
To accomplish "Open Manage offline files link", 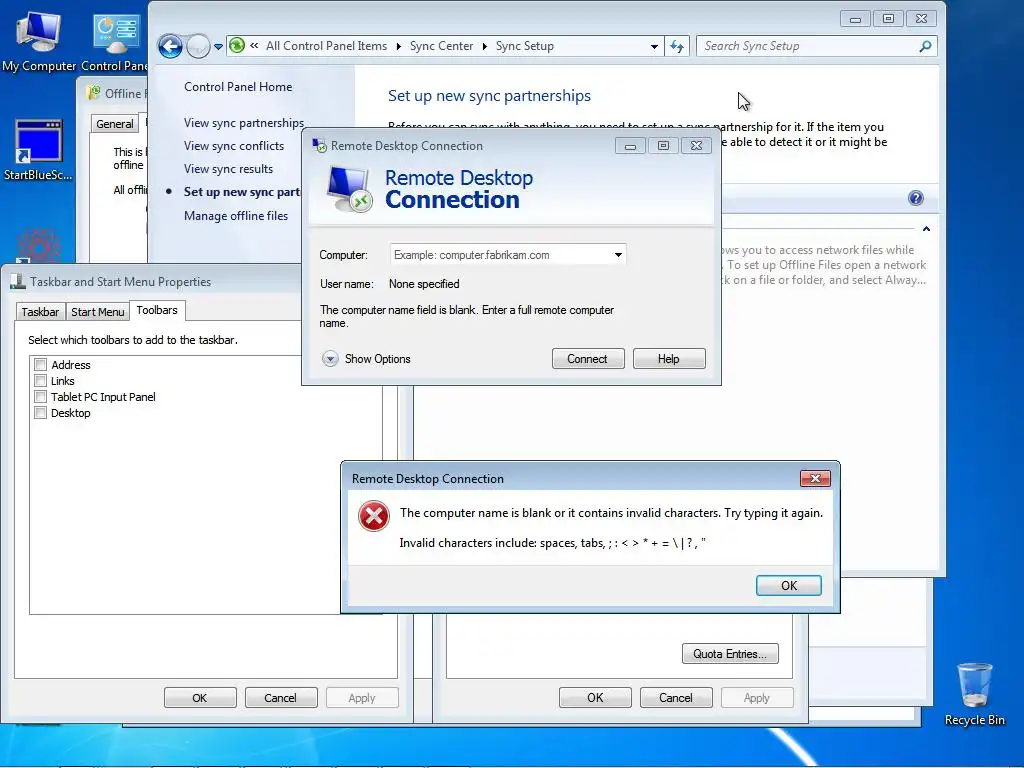I will 236,216.
